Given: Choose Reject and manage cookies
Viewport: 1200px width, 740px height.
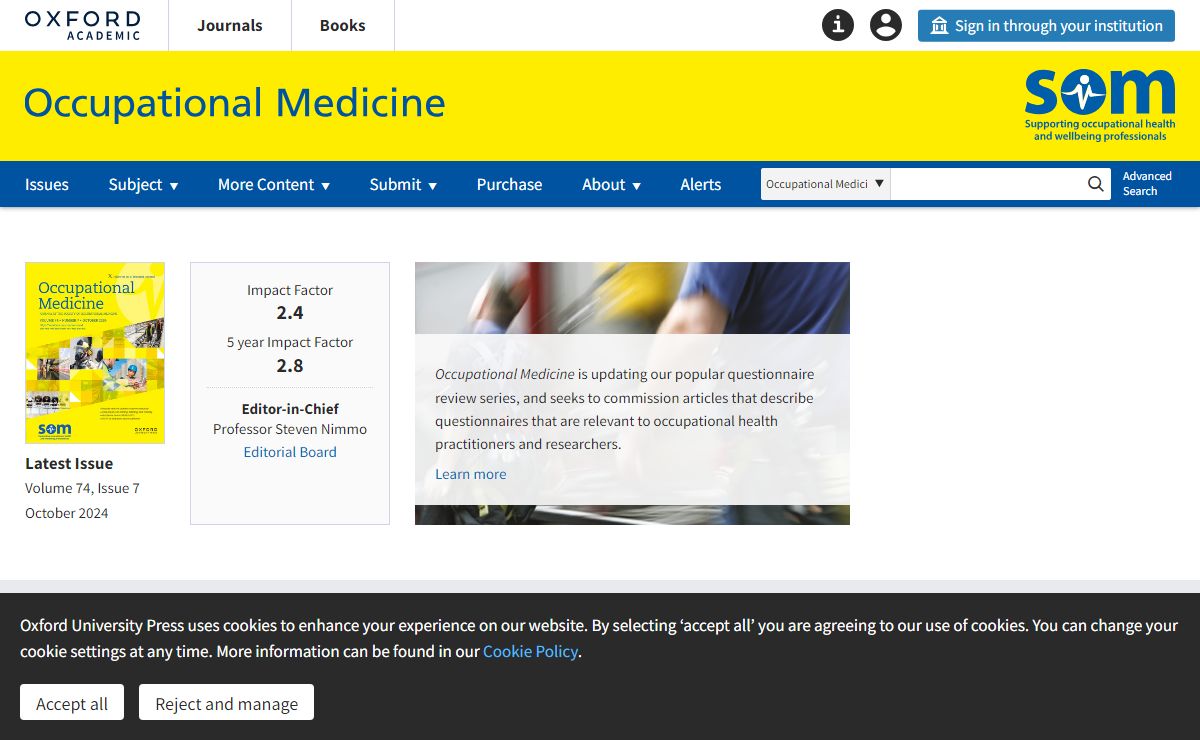Looking at the screenshot, I should click(x=226, y=703).
